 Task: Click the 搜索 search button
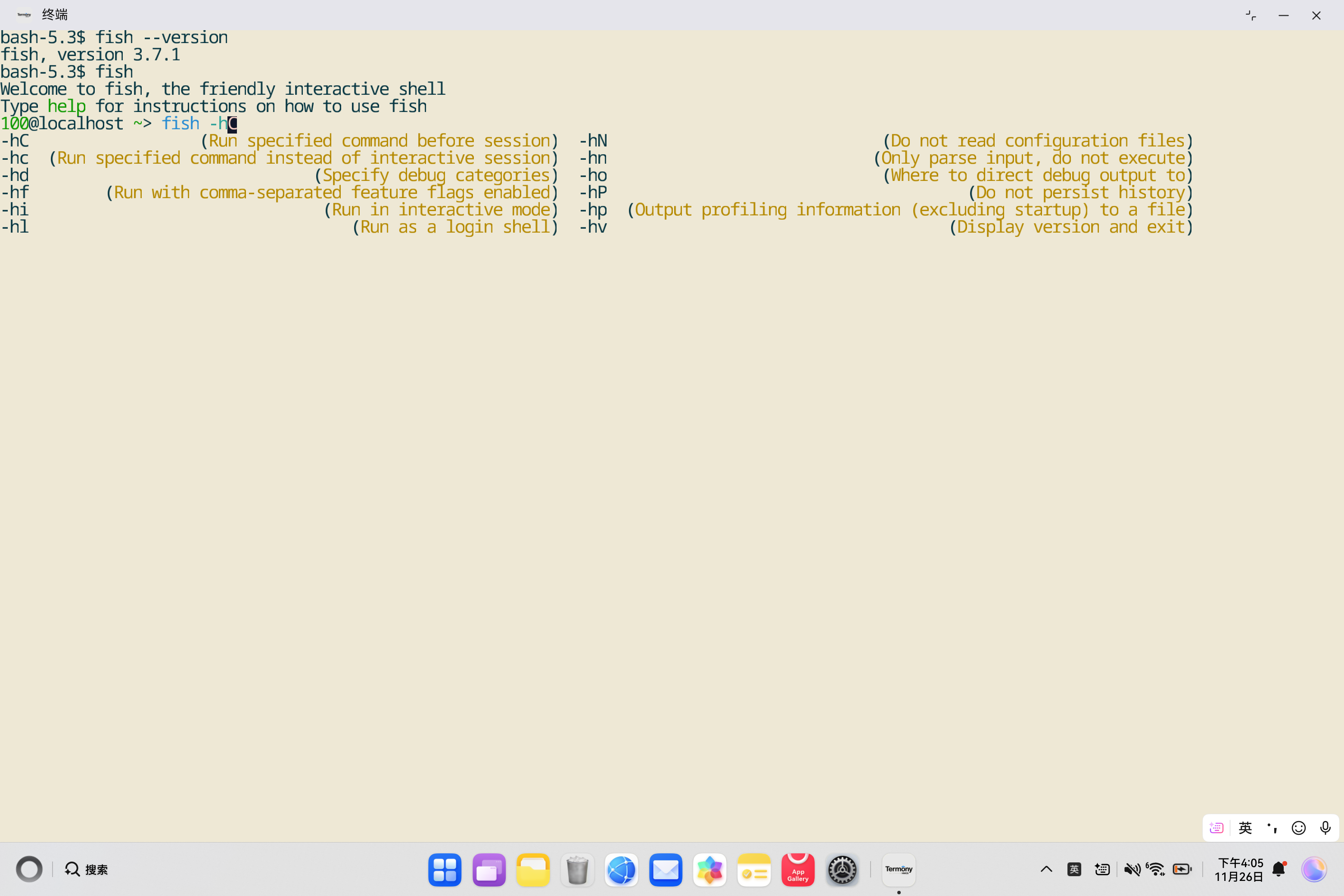[86, 869]
